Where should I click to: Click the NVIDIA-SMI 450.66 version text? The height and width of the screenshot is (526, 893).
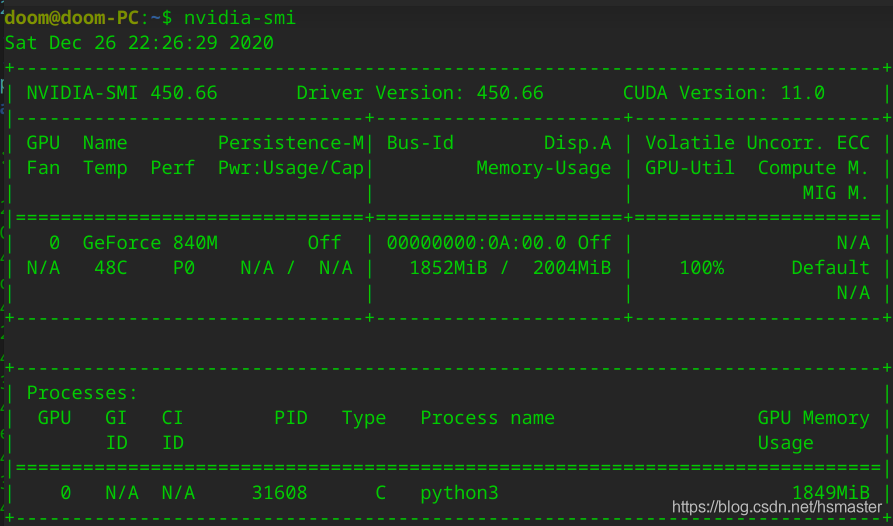tap(122, 93)
